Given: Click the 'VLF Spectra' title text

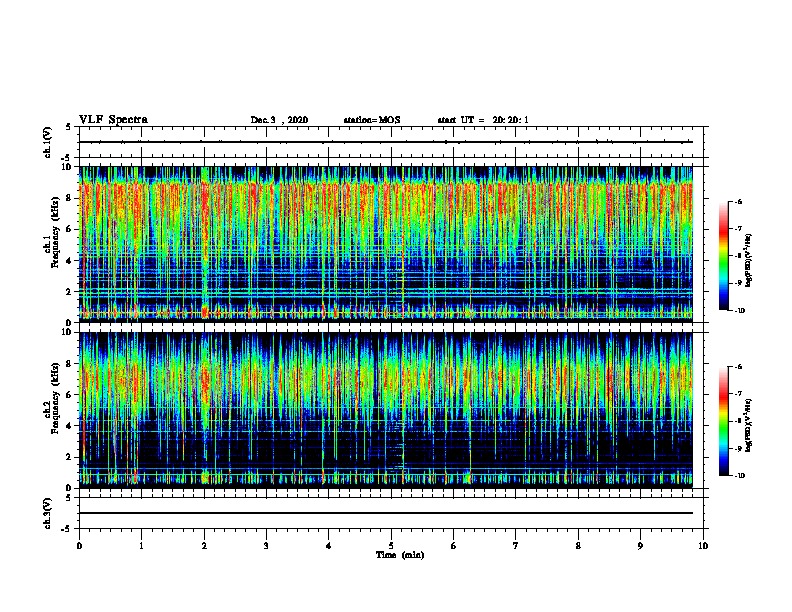Looking at the screenshot, I should [113, 120].
